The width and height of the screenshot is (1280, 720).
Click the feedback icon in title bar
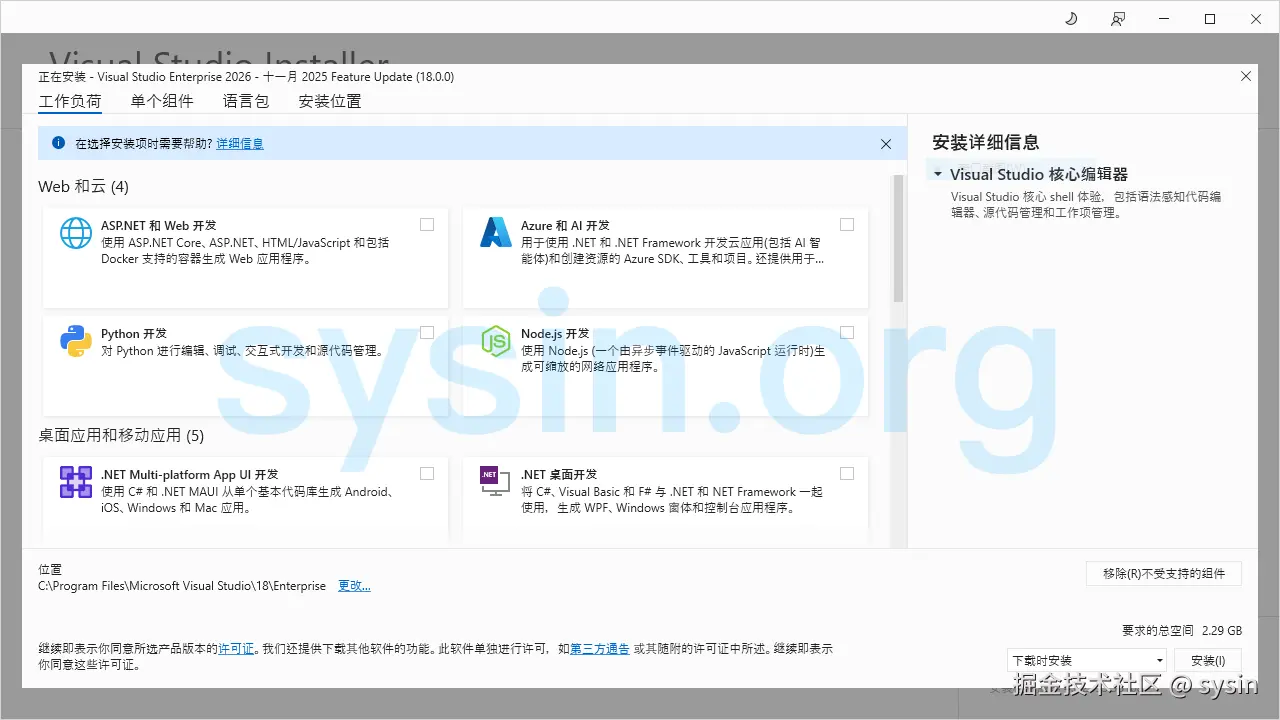point(1118,19)
